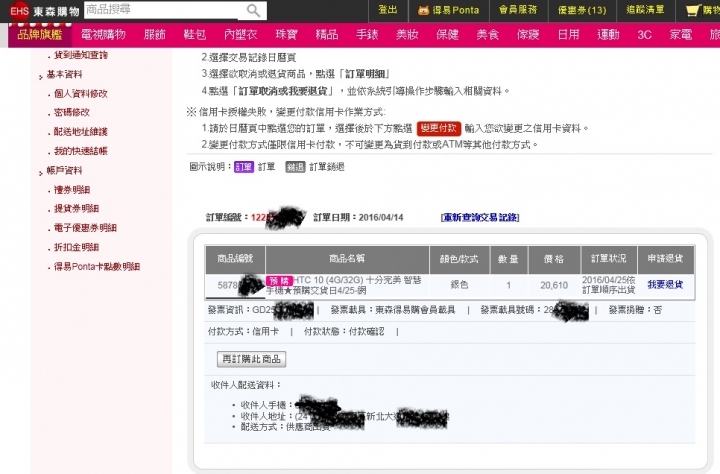Expand the 帳戶資料 sidebar section

[64, 170]
